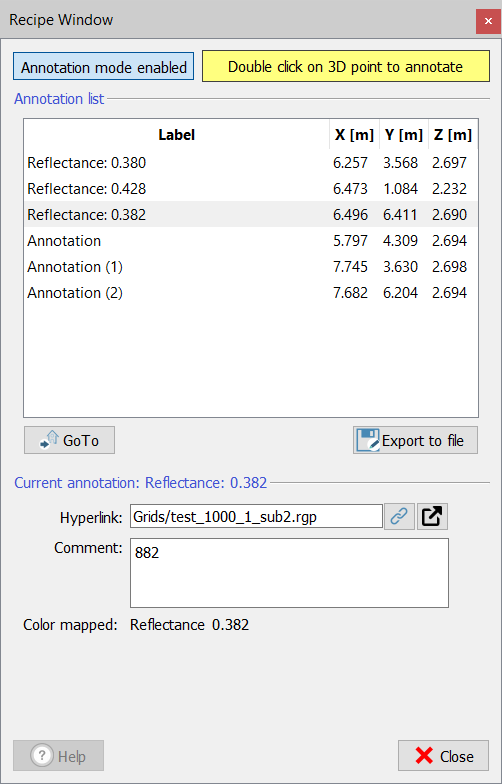Click into the Hyperlink text field
Screen dimensions: 502x784
256,516
